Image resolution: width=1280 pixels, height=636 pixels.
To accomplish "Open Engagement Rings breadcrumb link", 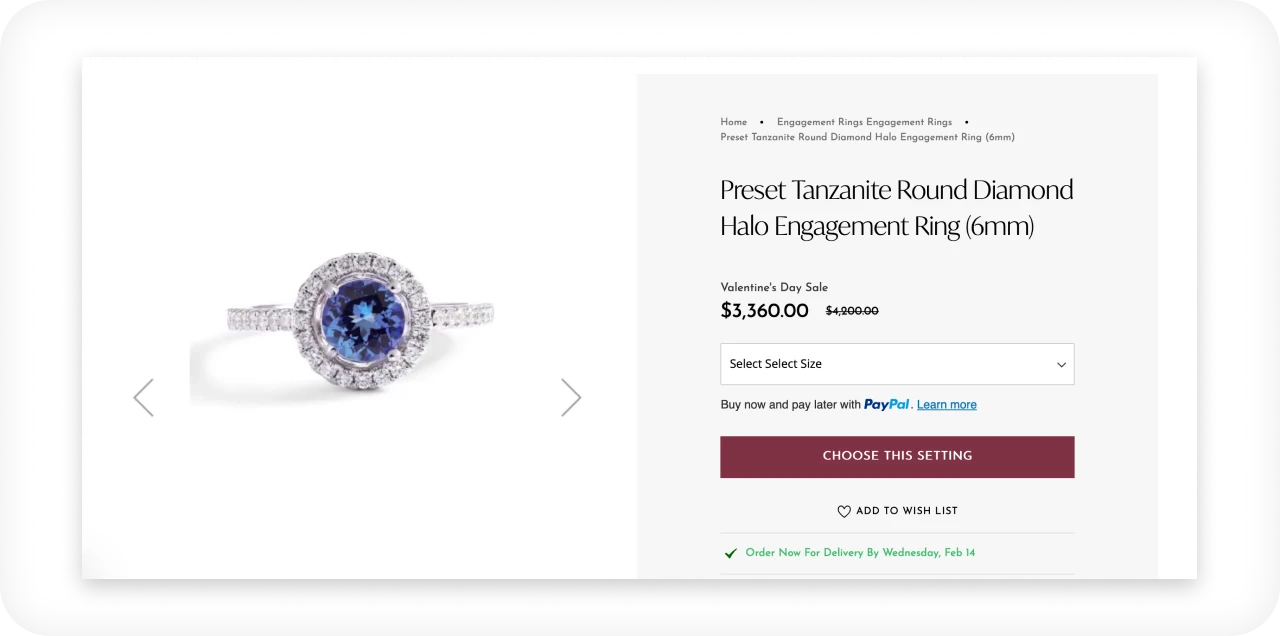I will (864, 122).
